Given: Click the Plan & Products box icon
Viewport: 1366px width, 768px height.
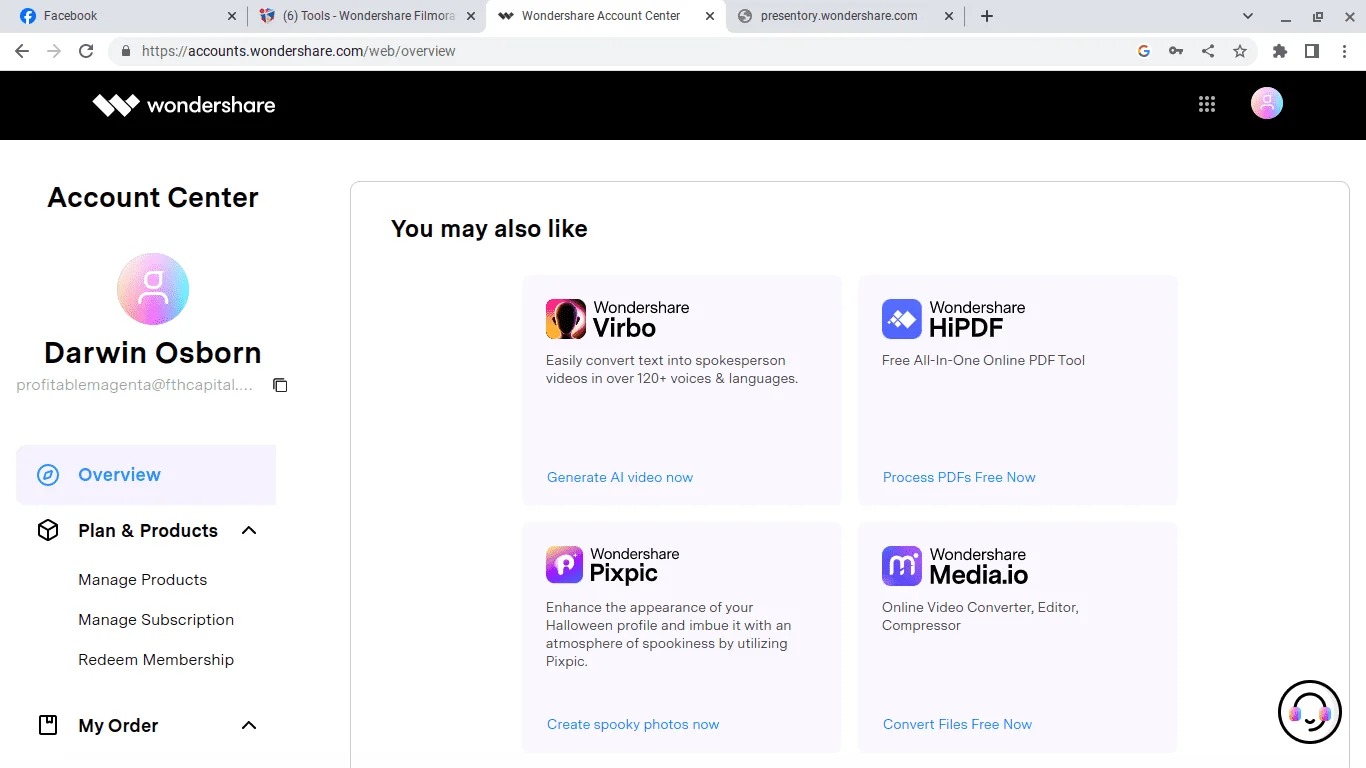Looking at the screenshot, I should 48,530.
